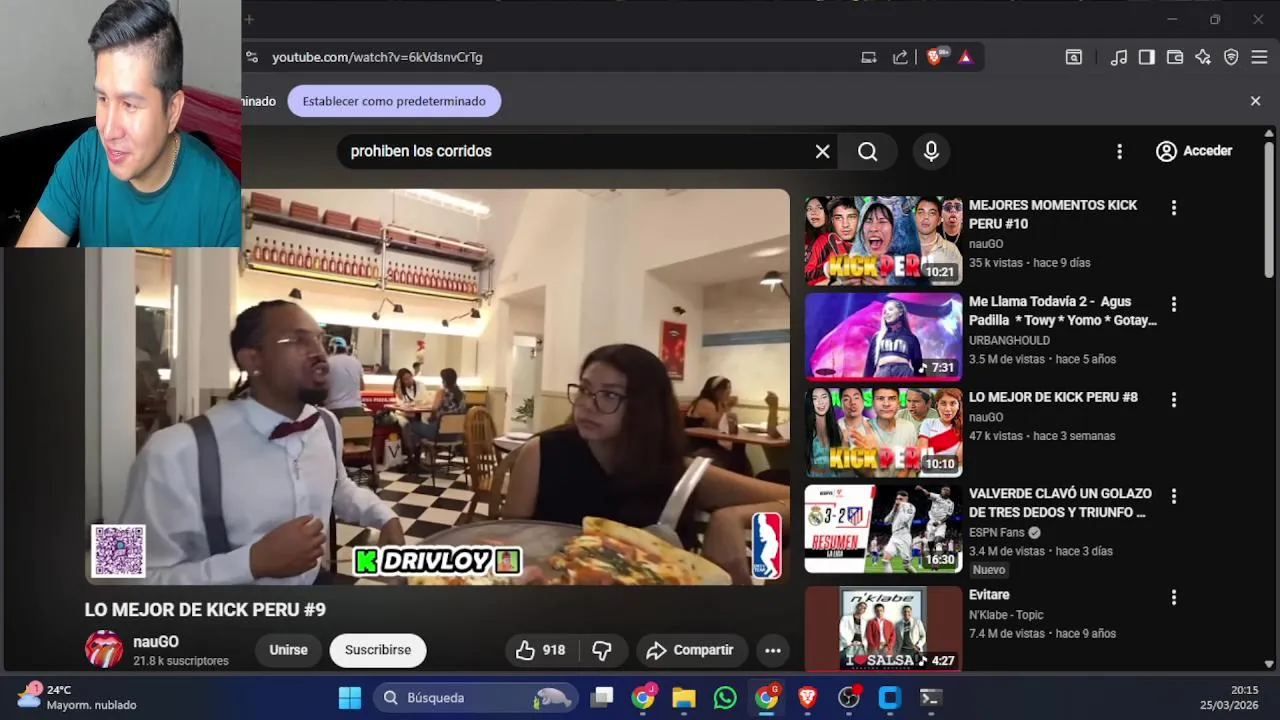Open options for Me Llama Todavía 2
Viewport: 1280px width, 720px height.
1174,304
